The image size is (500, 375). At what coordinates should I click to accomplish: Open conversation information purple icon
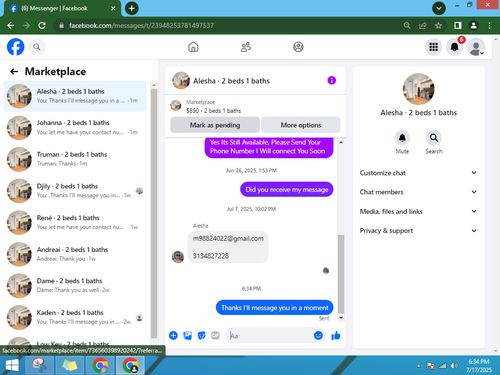(332, 80)
